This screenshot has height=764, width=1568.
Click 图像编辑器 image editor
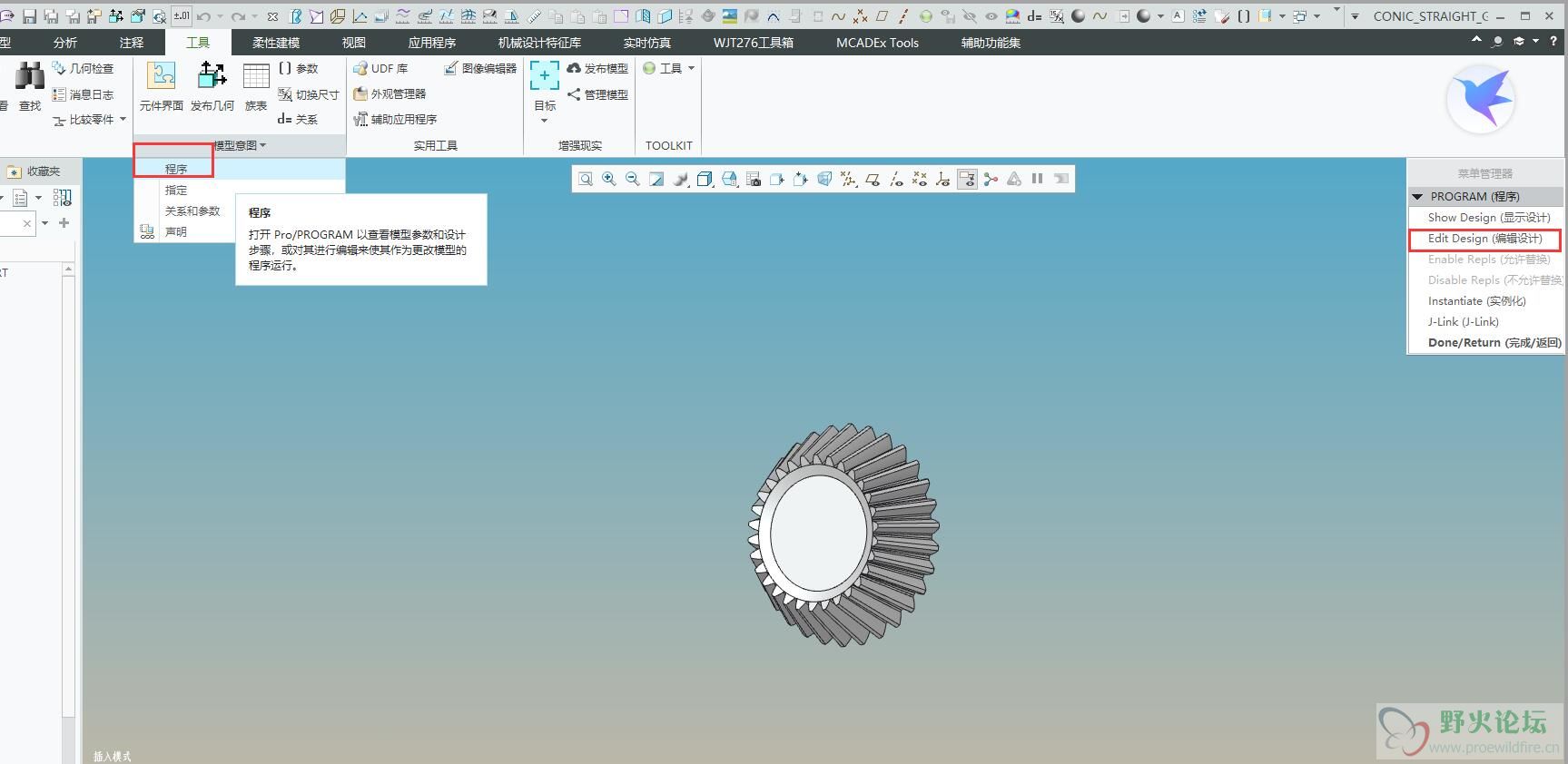pos(480,68)
